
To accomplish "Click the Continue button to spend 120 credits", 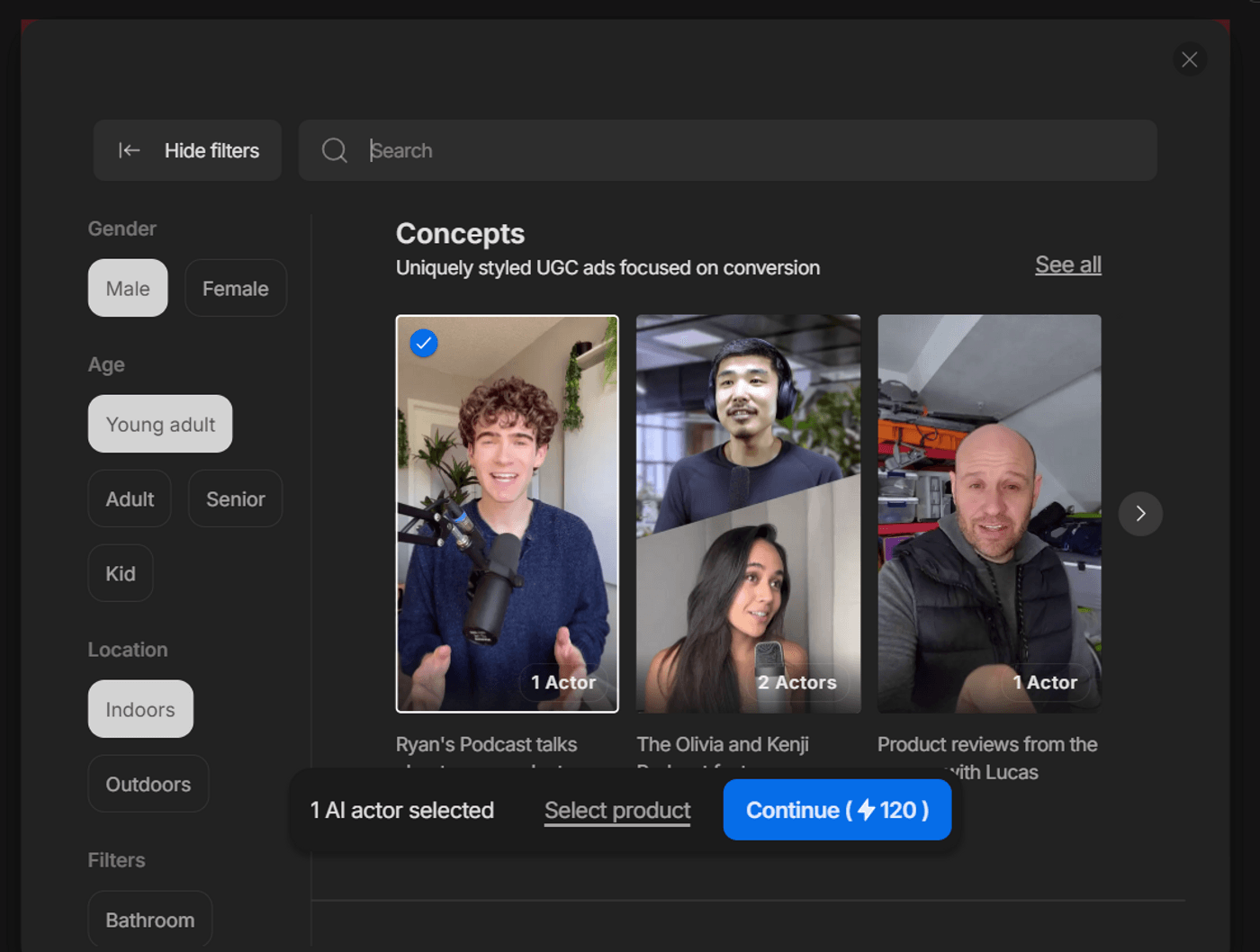I will coord(837,810).
